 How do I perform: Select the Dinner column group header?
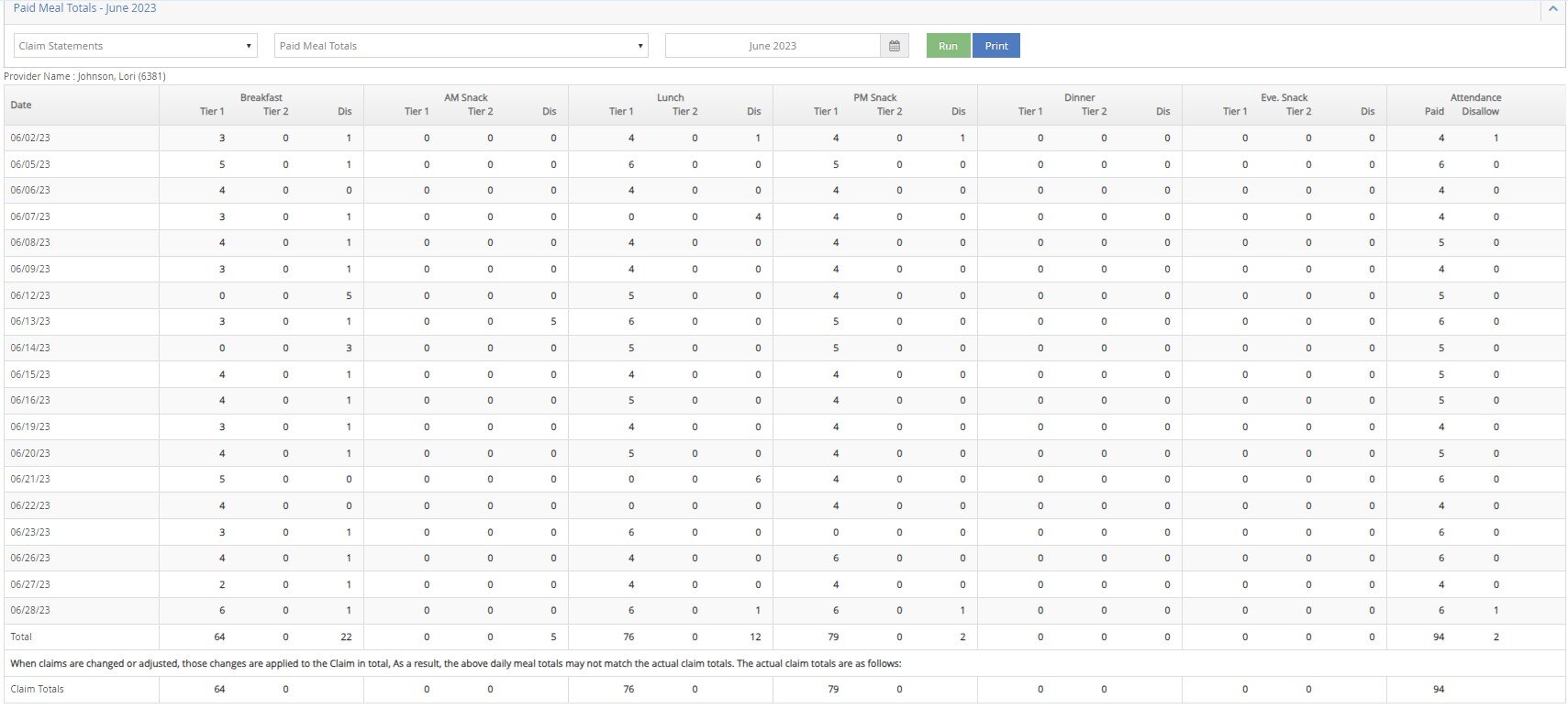[x=1080, y=97]
